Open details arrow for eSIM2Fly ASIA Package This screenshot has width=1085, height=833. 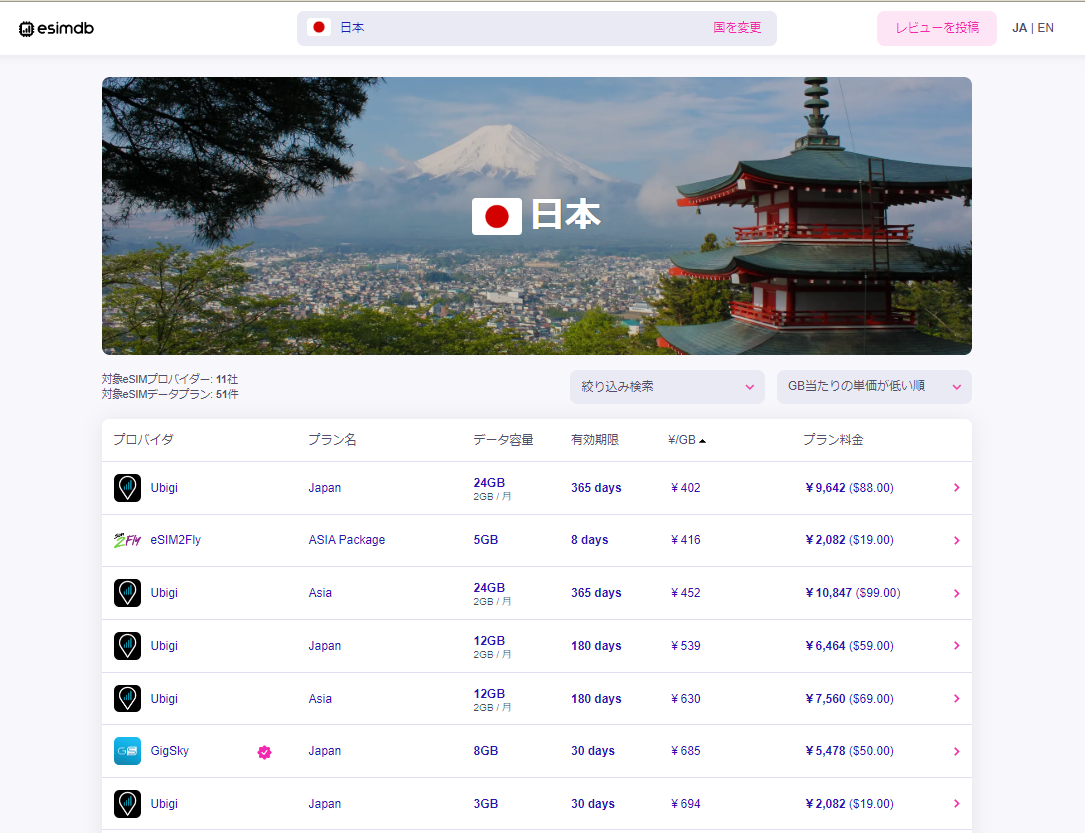(956, 540)
